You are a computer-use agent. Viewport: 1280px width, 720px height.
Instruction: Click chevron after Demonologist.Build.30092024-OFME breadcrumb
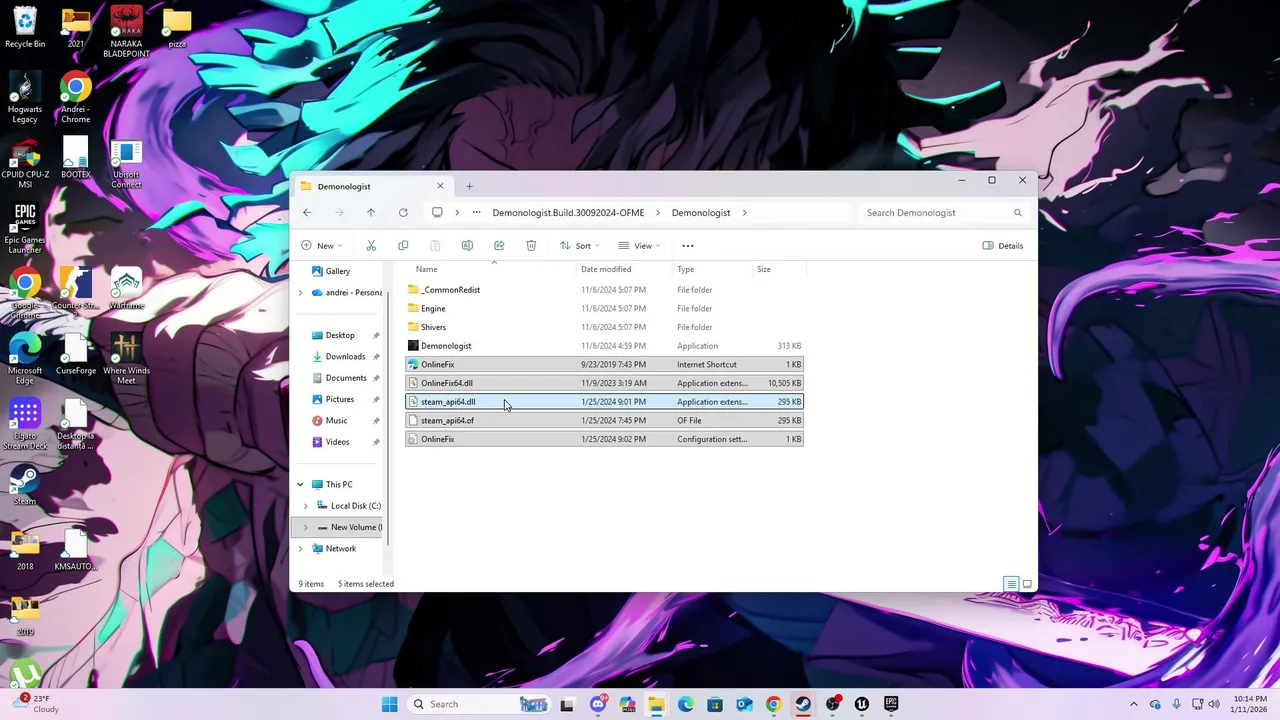pos(658,213)
